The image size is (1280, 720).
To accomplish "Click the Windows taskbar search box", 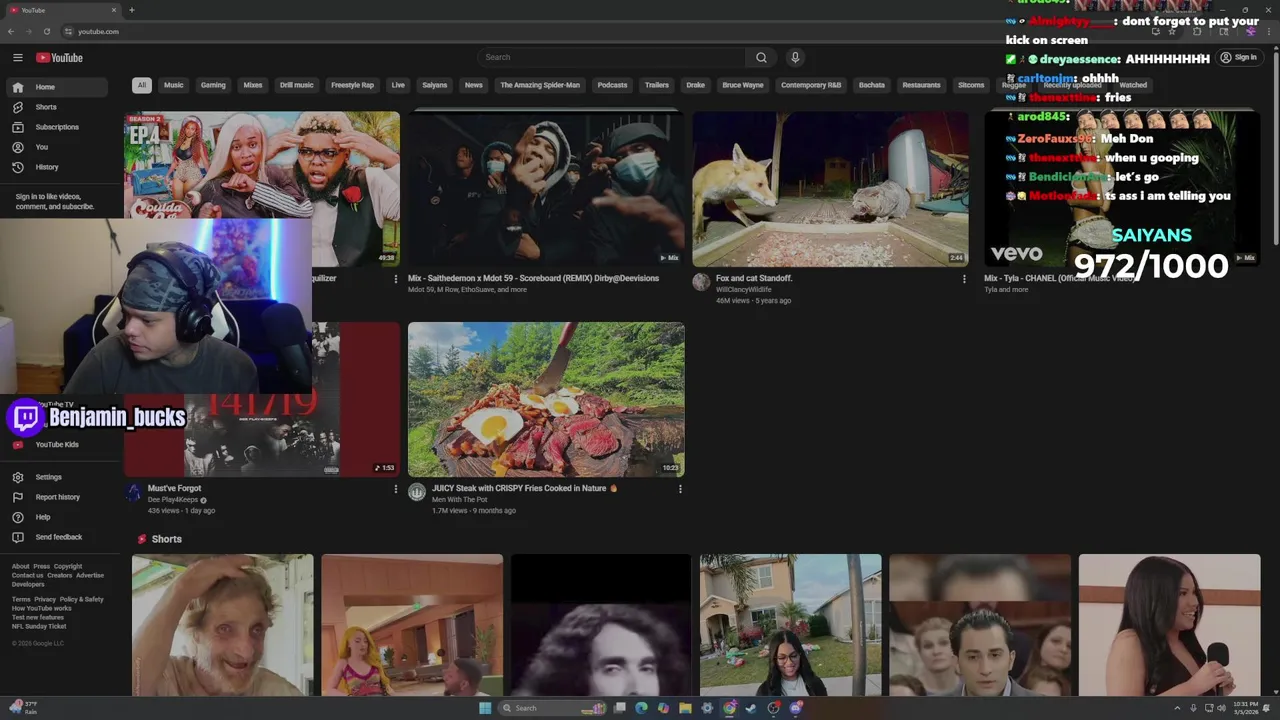I will [x=552, y=708].
